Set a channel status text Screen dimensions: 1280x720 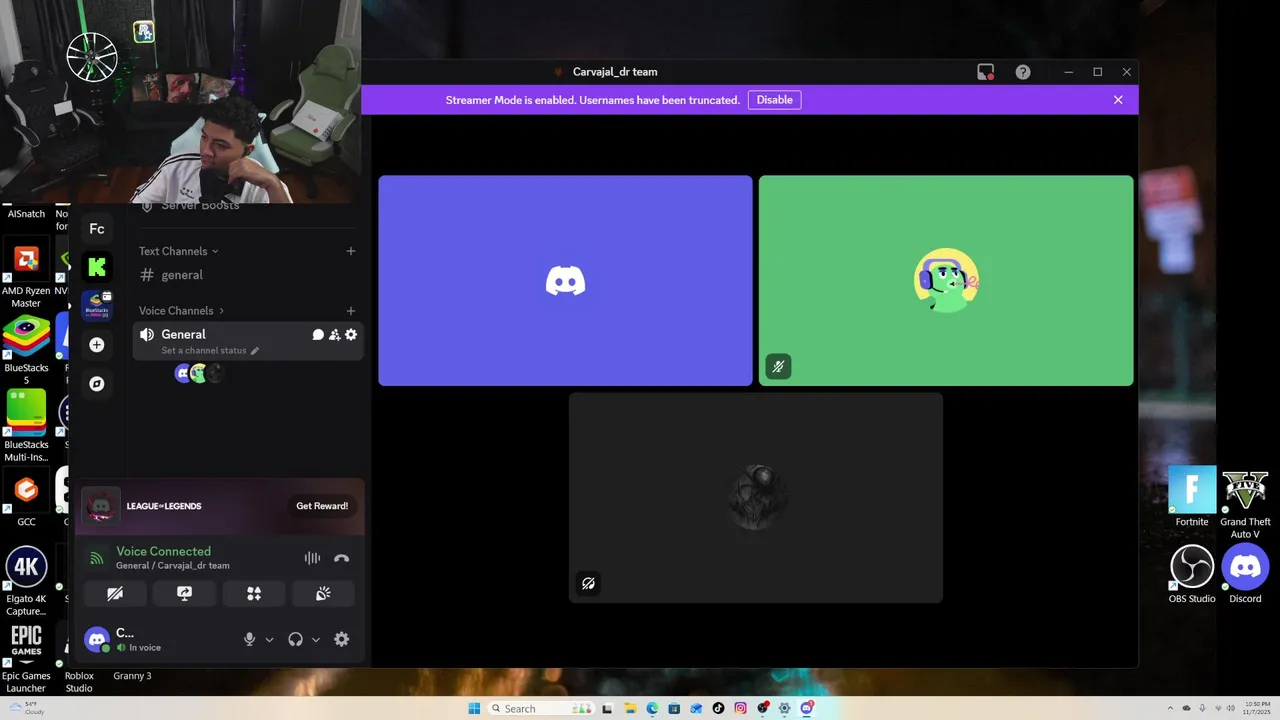coord(210,351)
